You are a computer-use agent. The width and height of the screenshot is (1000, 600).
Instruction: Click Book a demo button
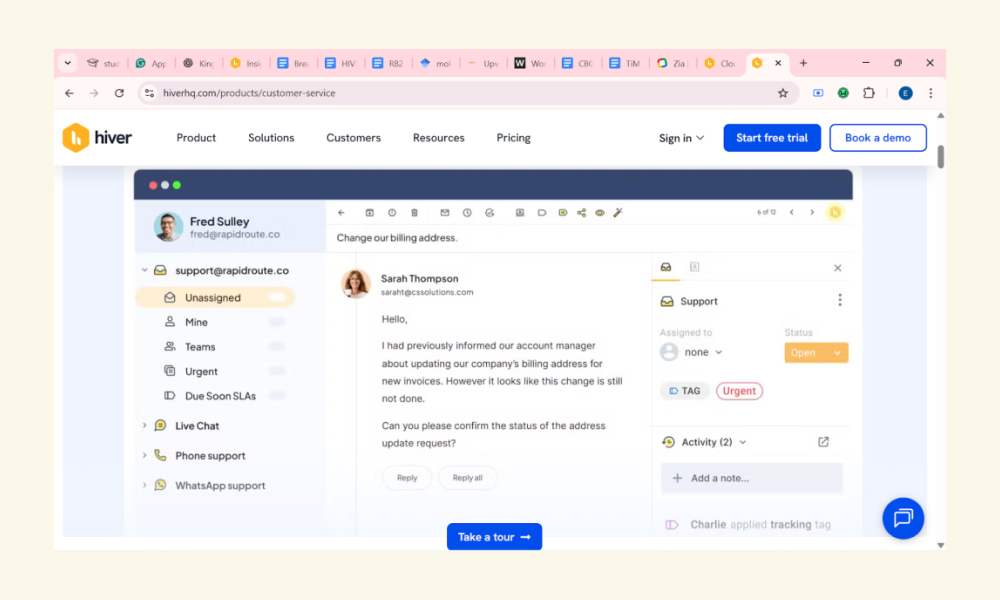878,138
